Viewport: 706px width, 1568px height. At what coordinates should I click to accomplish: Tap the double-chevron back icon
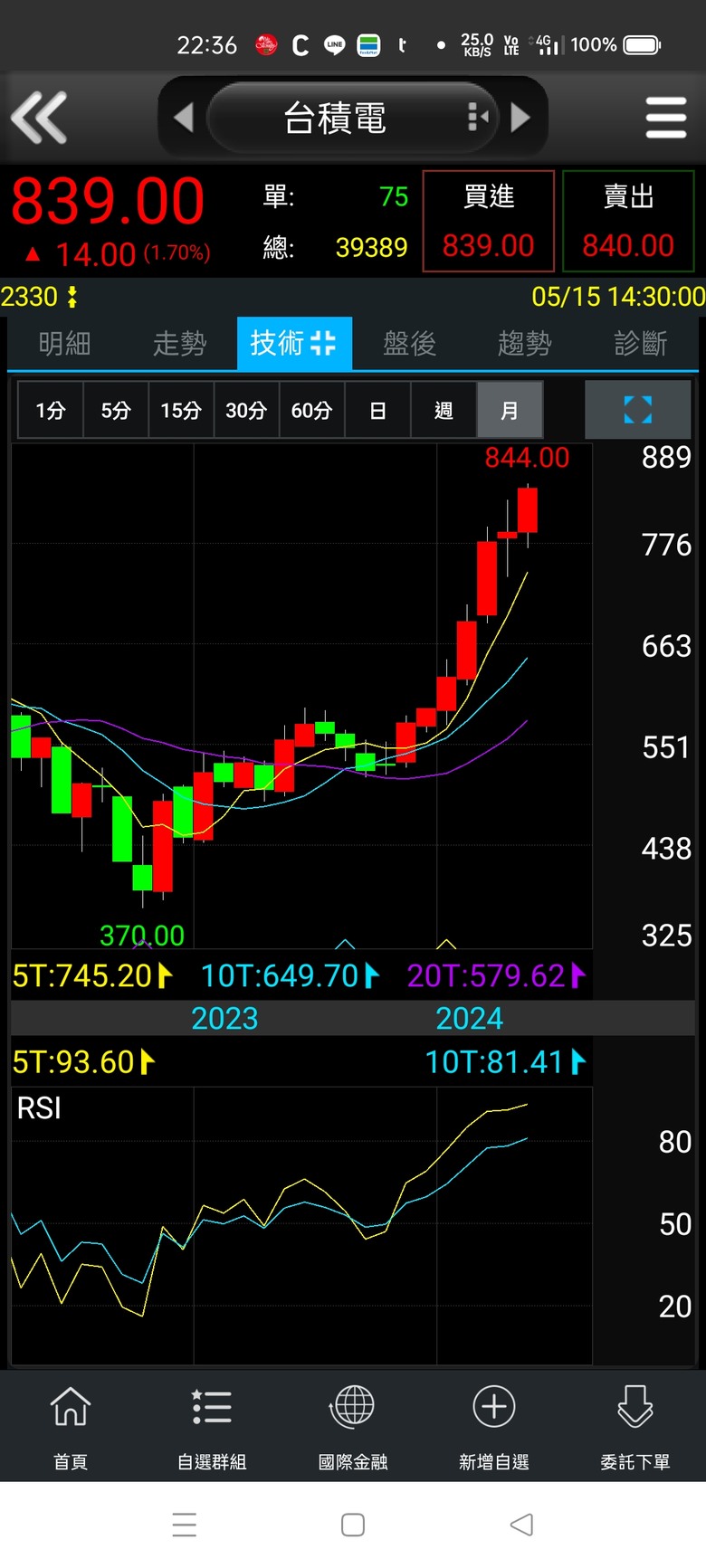[39, 118]
